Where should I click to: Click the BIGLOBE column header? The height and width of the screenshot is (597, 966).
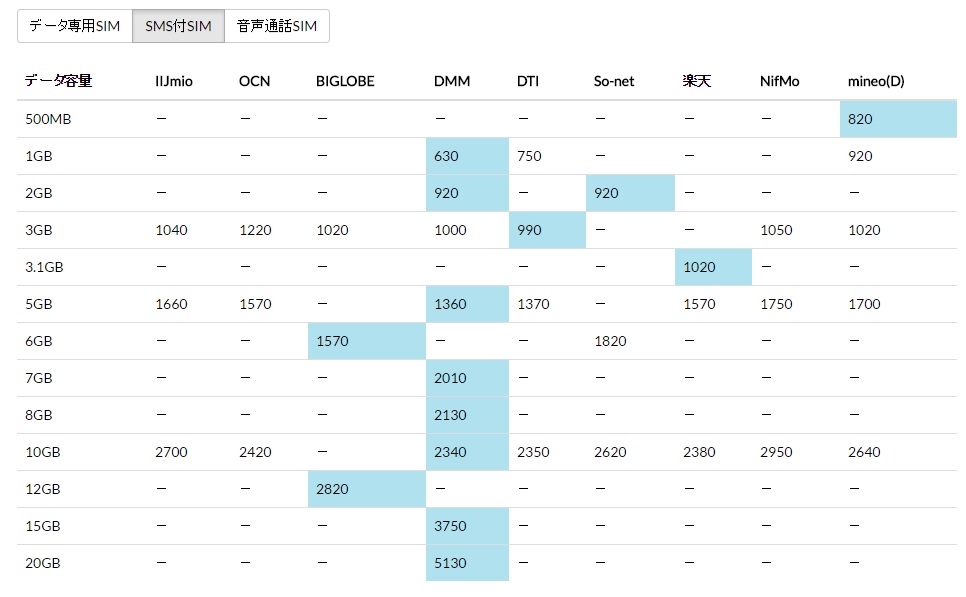(345, 81)
